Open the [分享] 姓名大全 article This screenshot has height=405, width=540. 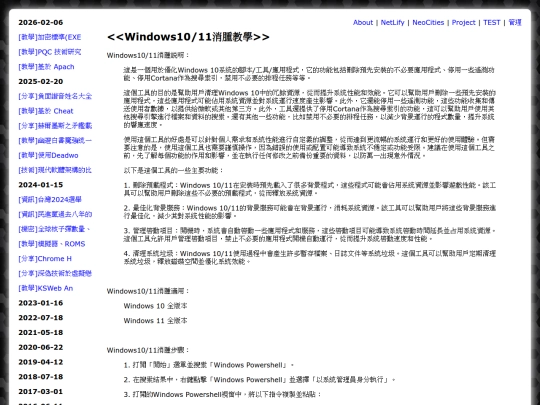tap(55, 96)
